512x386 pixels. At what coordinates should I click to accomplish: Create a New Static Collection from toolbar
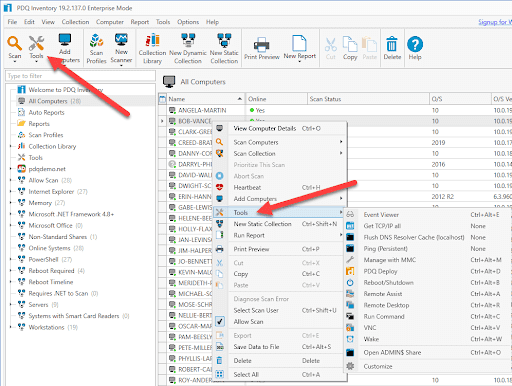[224, 40]
